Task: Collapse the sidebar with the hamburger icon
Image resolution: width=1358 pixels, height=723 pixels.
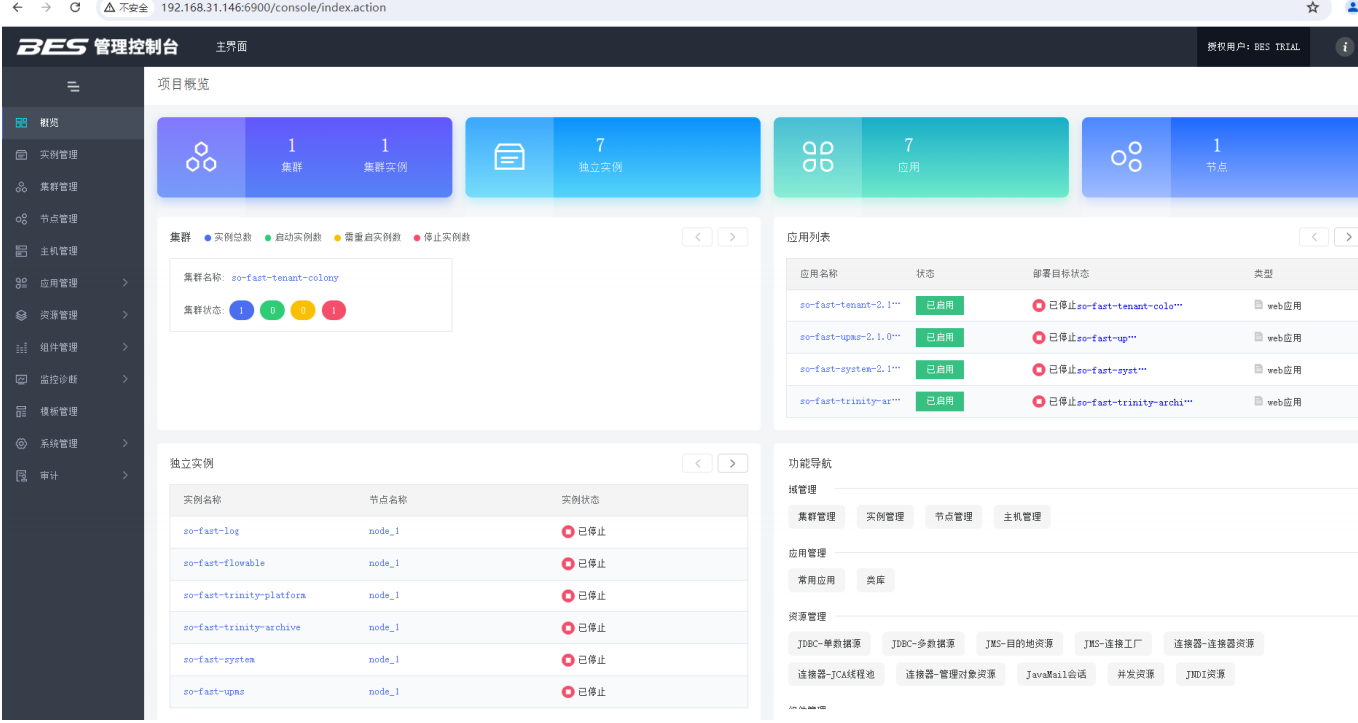Action: [73, 87]
